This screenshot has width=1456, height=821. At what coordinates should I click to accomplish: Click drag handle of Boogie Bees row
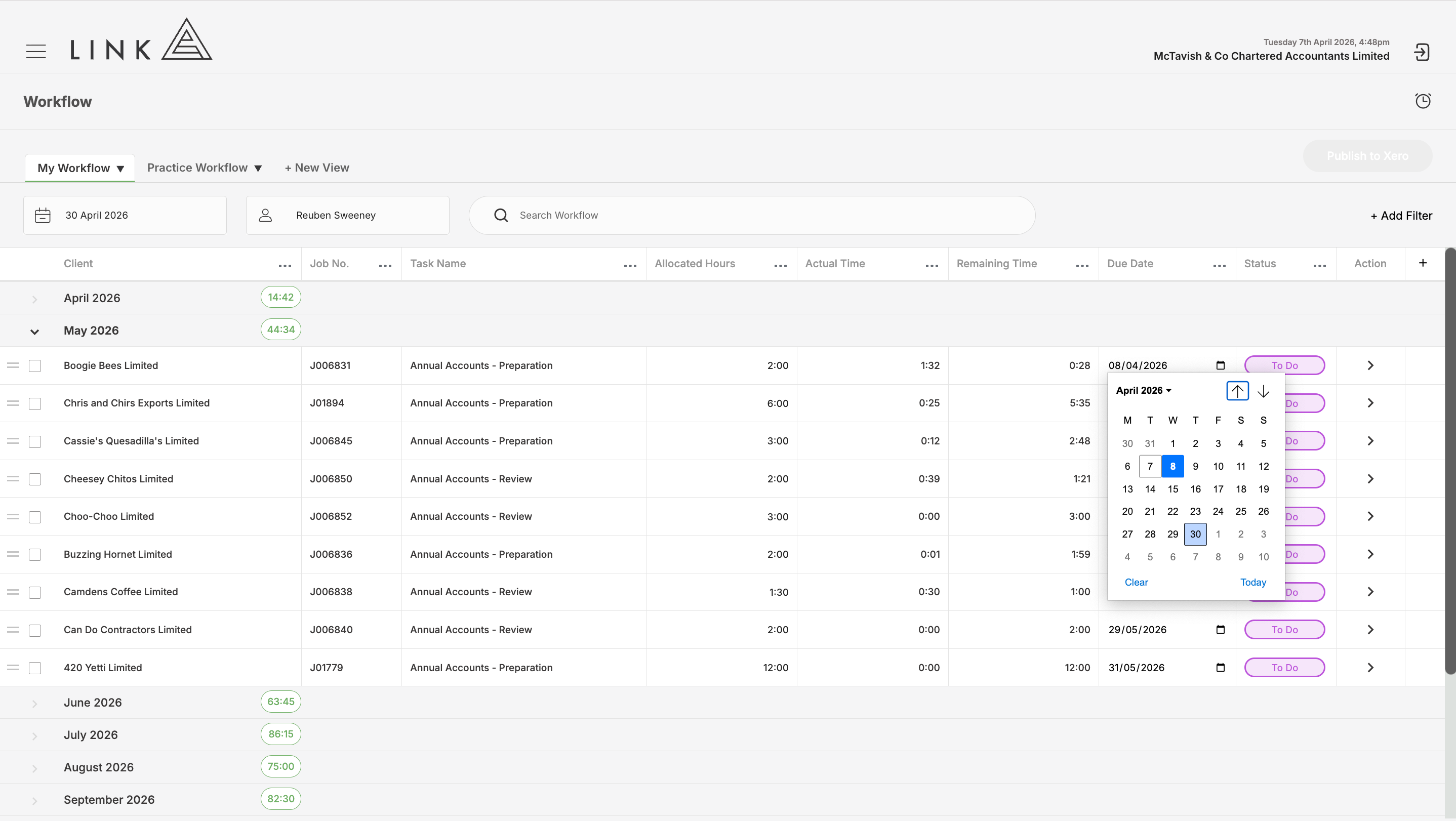pyautogui.click(x=13, y=365)
